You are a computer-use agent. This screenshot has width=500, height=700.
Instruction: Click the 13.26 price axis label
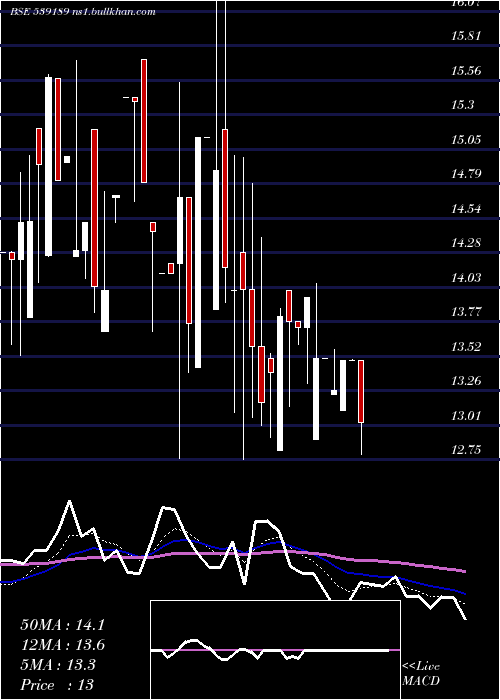coord(466,381)
